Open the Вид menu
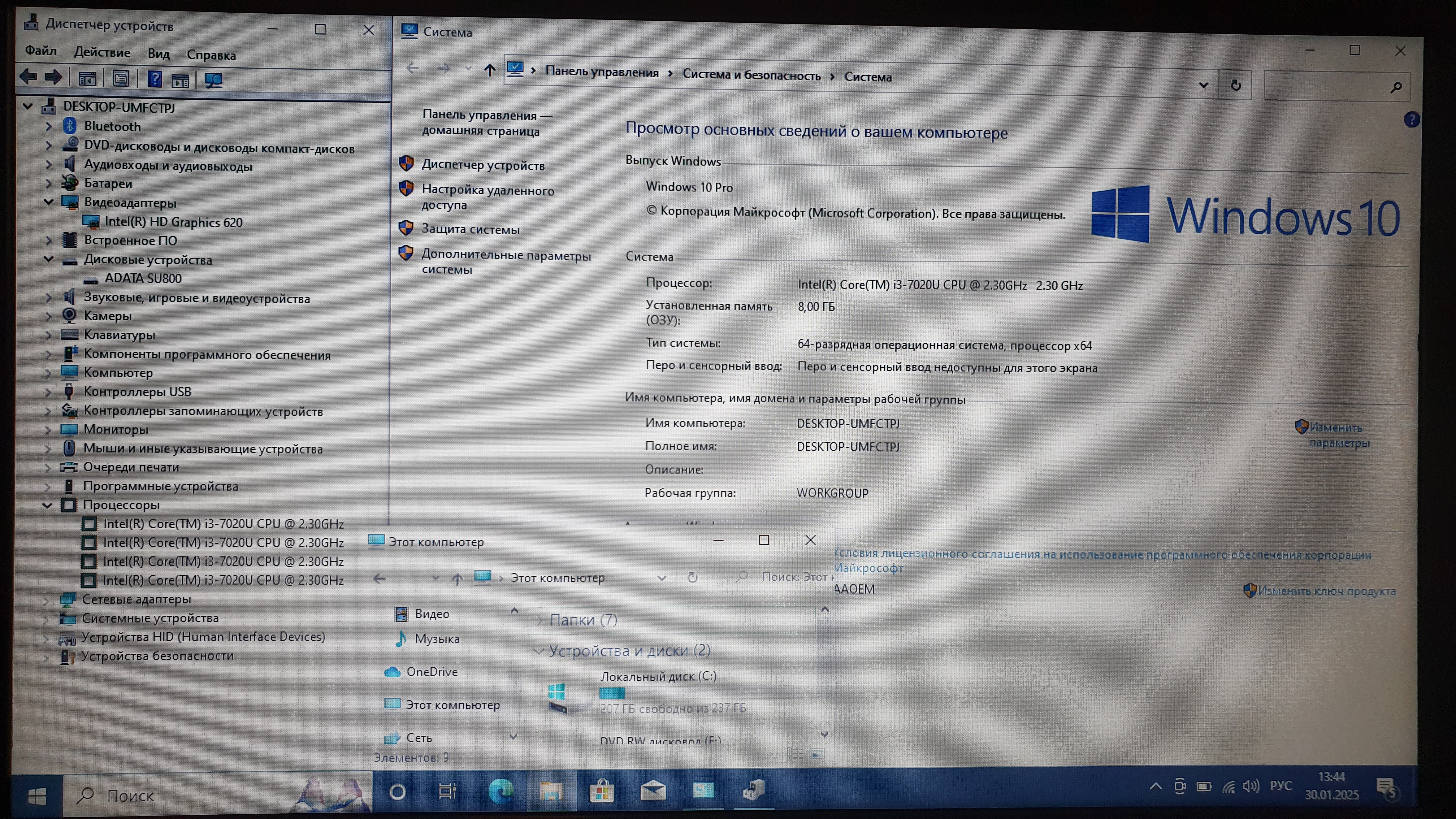 pyautogui.click(x=158, y=54)
